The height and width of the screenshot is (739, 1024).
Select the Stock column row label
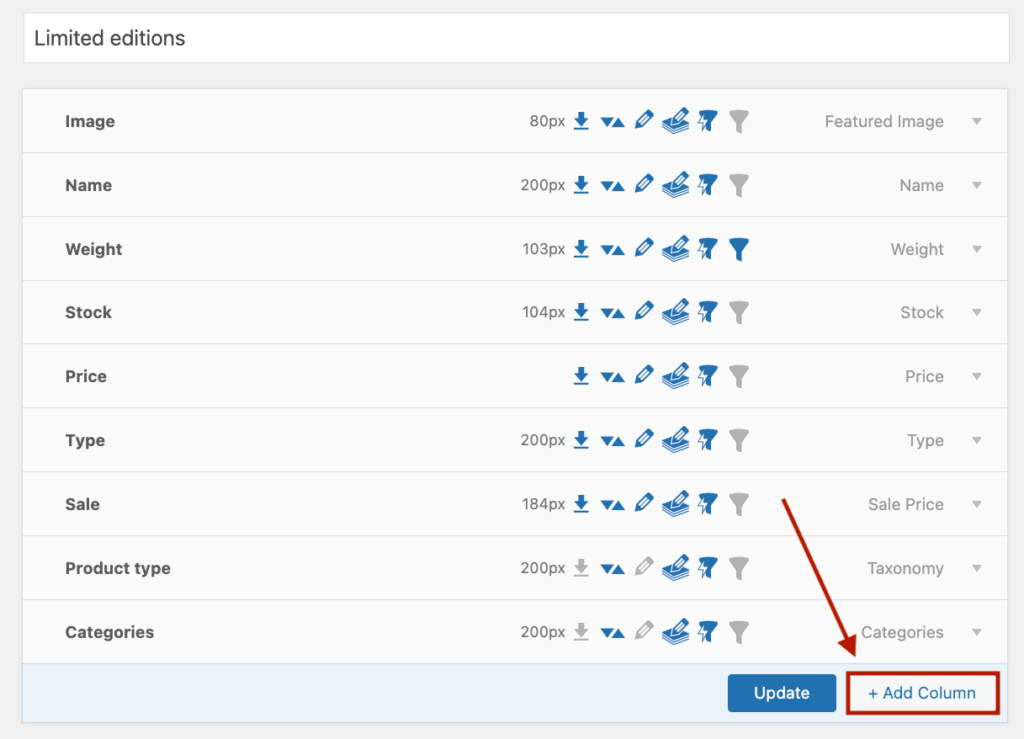click(88, 312)
